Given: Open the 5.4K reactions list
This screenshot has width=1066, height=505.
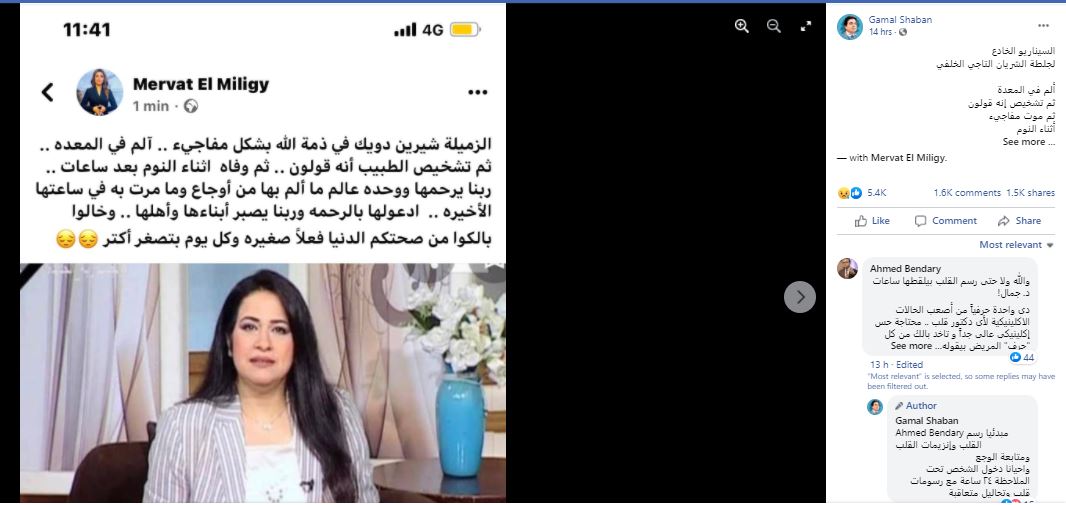Looking at the screenshot, I should click(862, 193).
